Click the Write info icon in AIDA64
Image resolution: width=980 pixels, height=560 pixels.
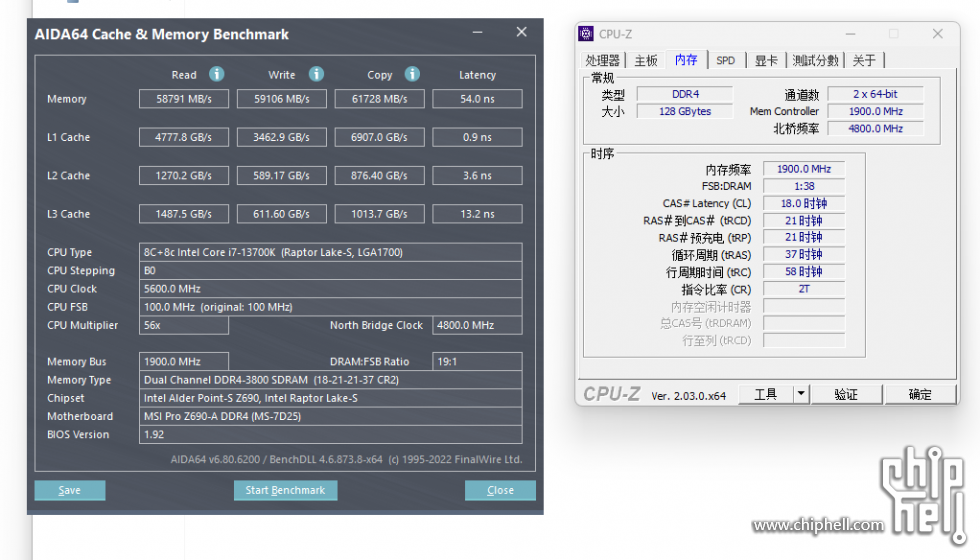pos(316,74)
